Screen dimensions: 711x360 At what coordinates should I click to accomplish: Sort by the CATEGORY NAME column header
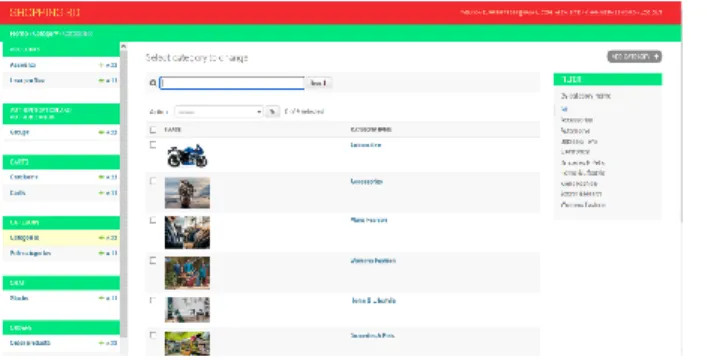tap(371, 130)
